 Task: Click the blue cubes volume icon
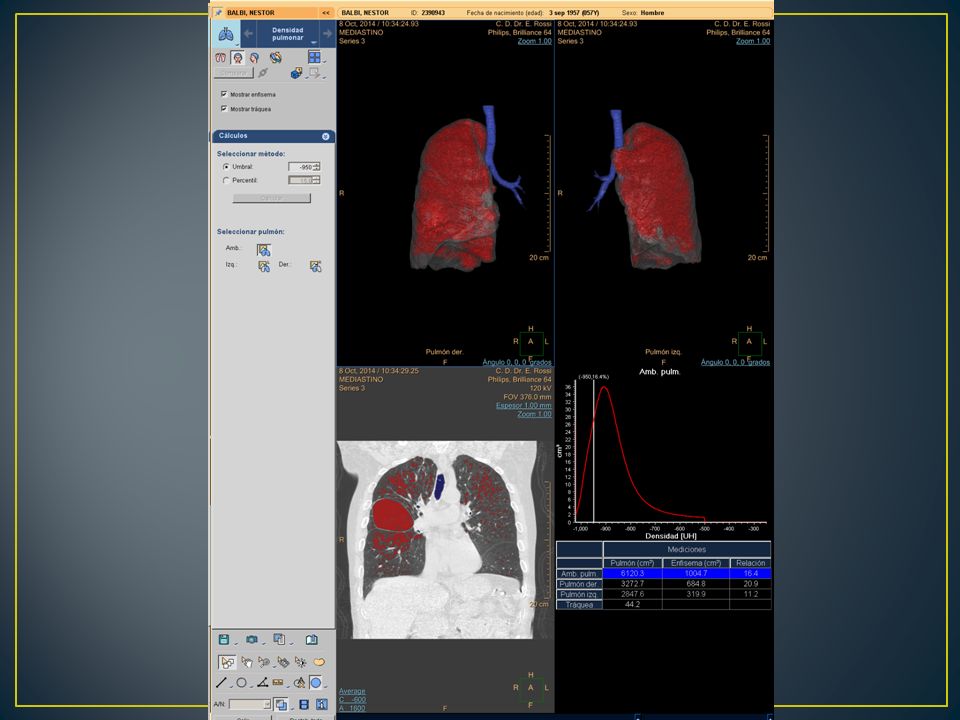click(296, 73)
